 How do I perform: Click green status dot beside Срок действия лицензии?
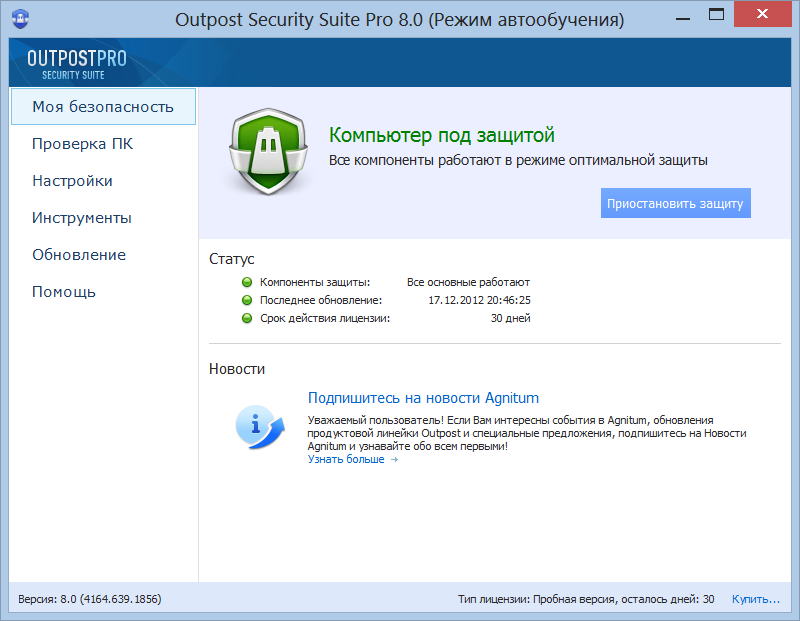pos(247,318)
